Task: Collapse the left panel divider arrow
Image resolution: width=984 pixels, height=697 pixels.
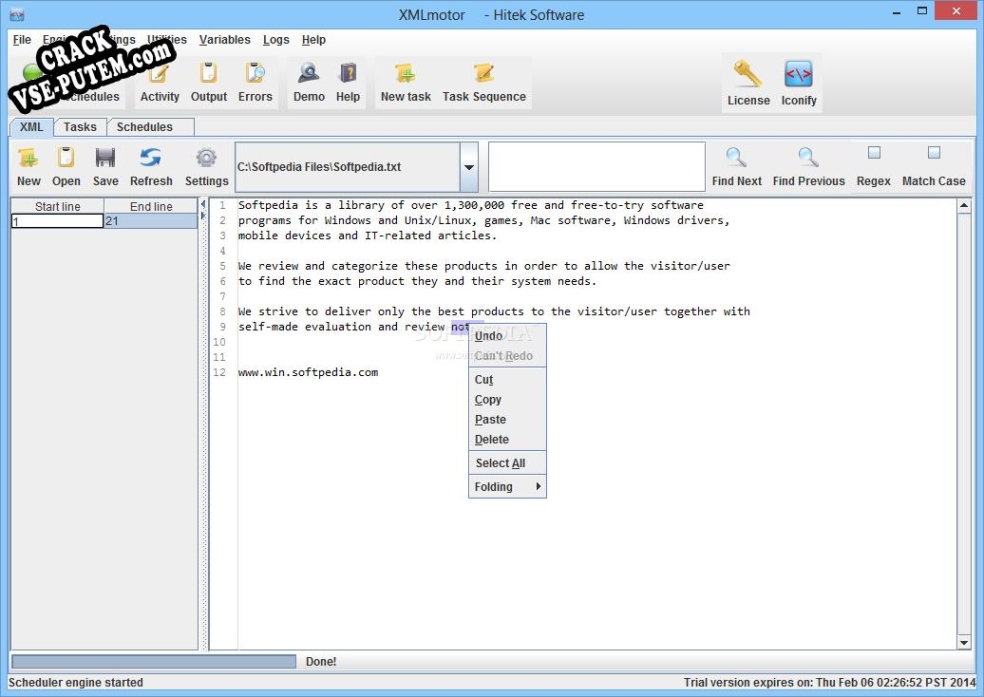Action: coord(203,205)
